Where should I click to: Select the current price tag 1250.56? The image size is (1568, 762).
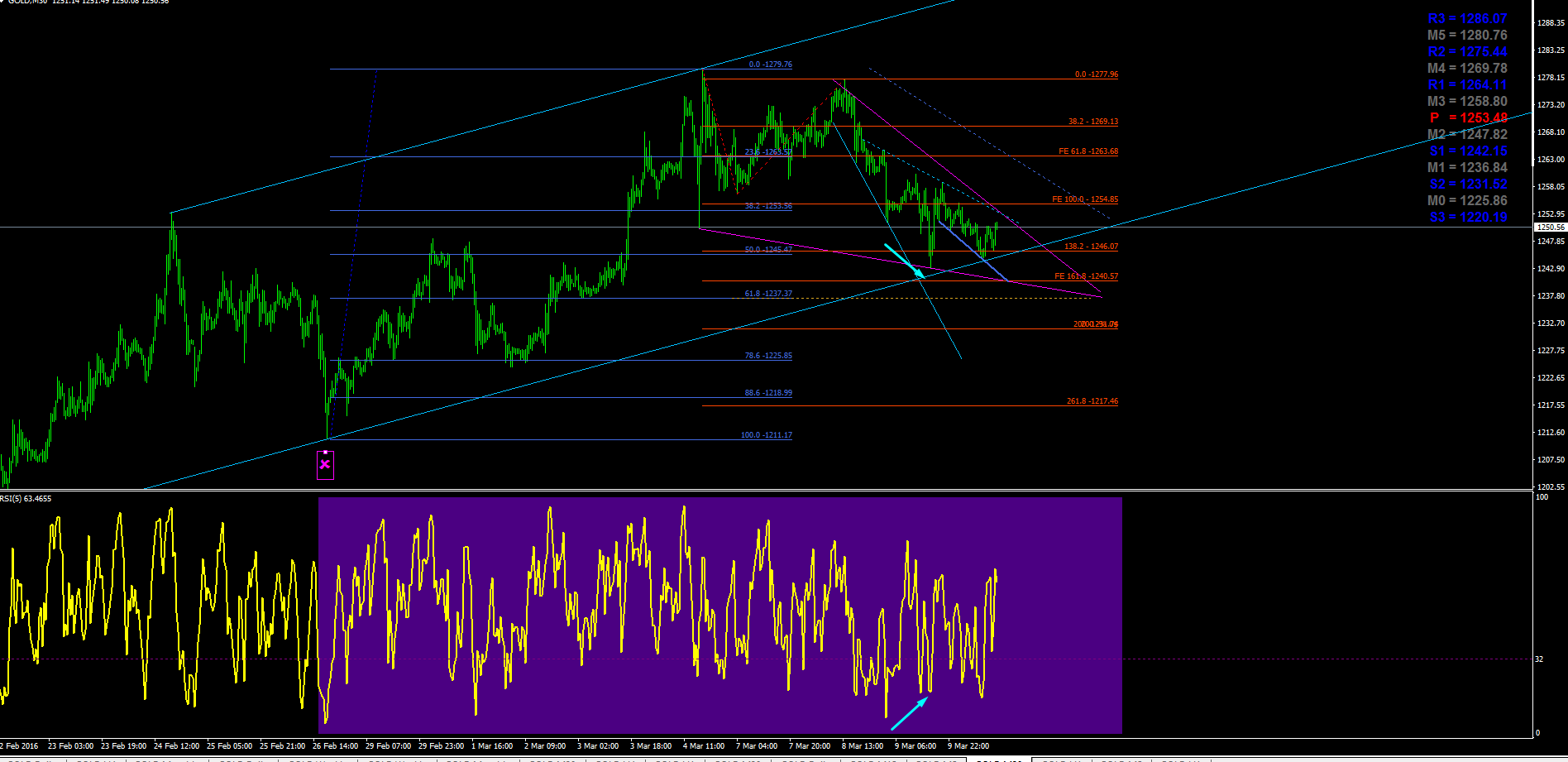click(1551, 227)
